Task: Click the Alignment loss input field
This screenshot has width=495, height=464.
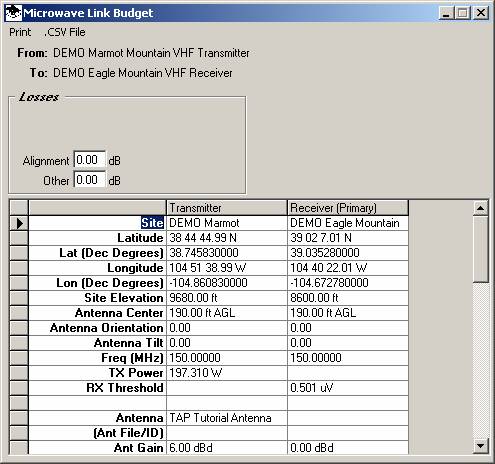Action: point(90,160)
